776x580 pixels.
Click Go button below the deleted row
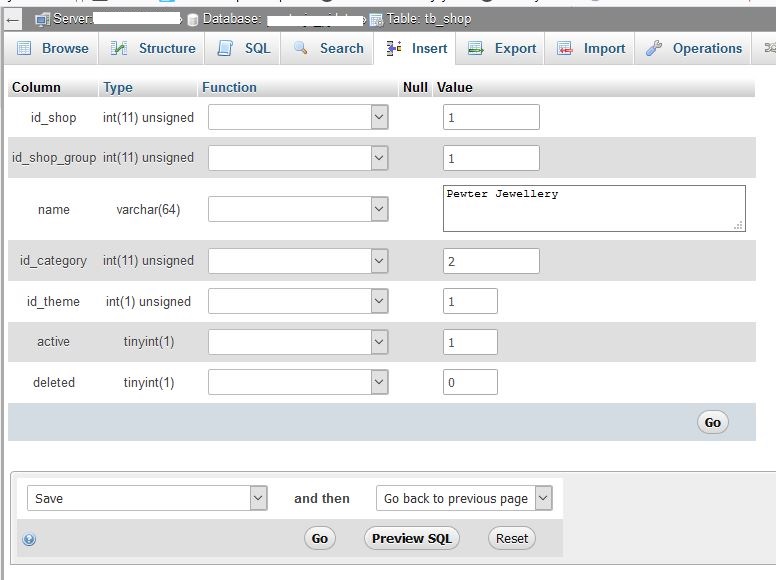[x=712, y=422]
